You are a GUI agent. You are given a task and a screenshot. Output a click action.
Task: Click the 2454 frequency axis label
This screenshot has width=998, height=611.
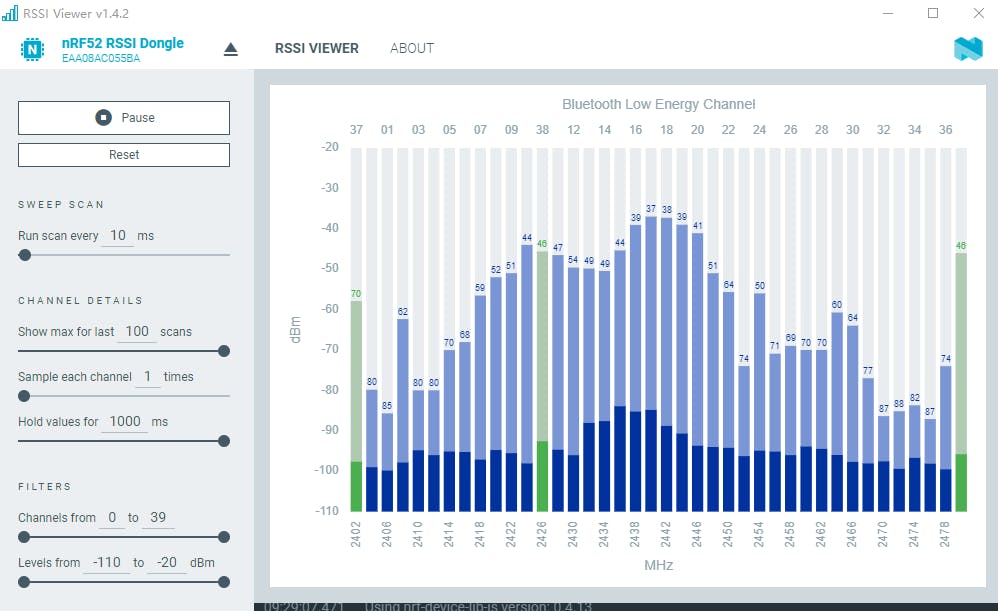[759, 535]
